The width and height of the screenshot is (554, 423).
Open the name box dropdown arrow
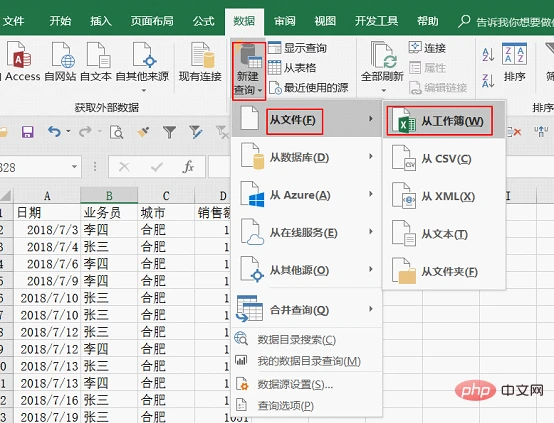click(74, 166)
